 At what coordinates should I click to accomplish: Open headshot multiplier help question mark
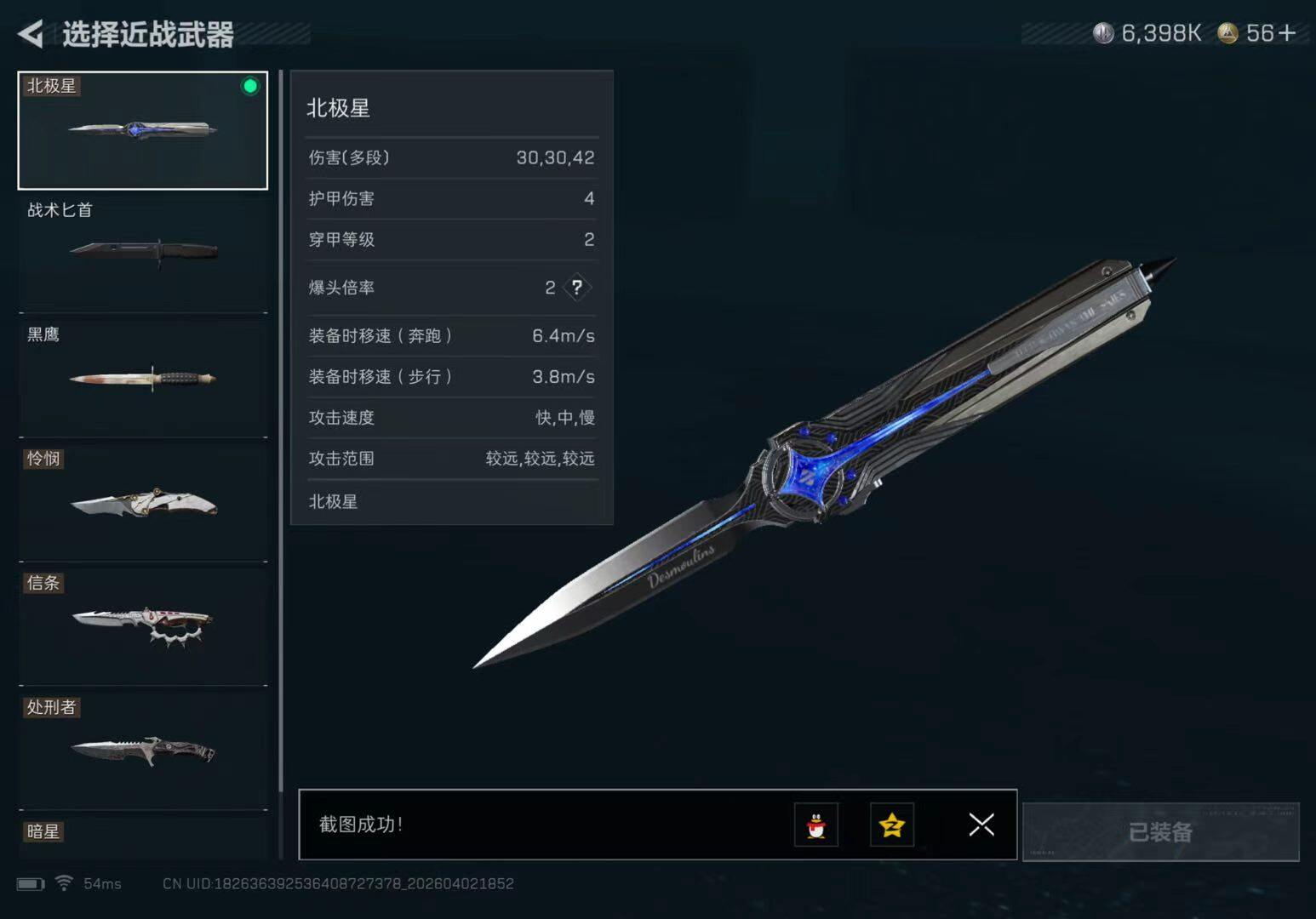coord(577,288)
